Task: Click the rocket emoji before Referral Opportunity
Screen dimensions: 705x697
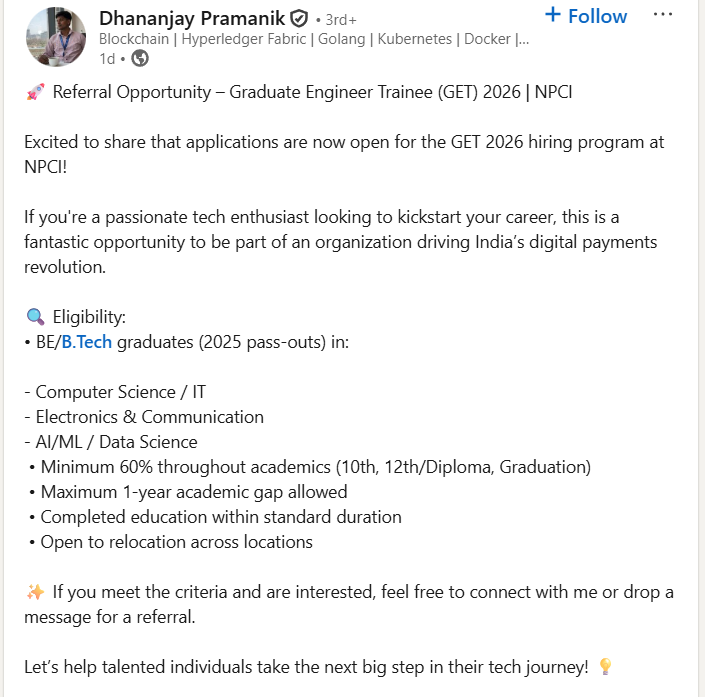Action: click(34, 93)
